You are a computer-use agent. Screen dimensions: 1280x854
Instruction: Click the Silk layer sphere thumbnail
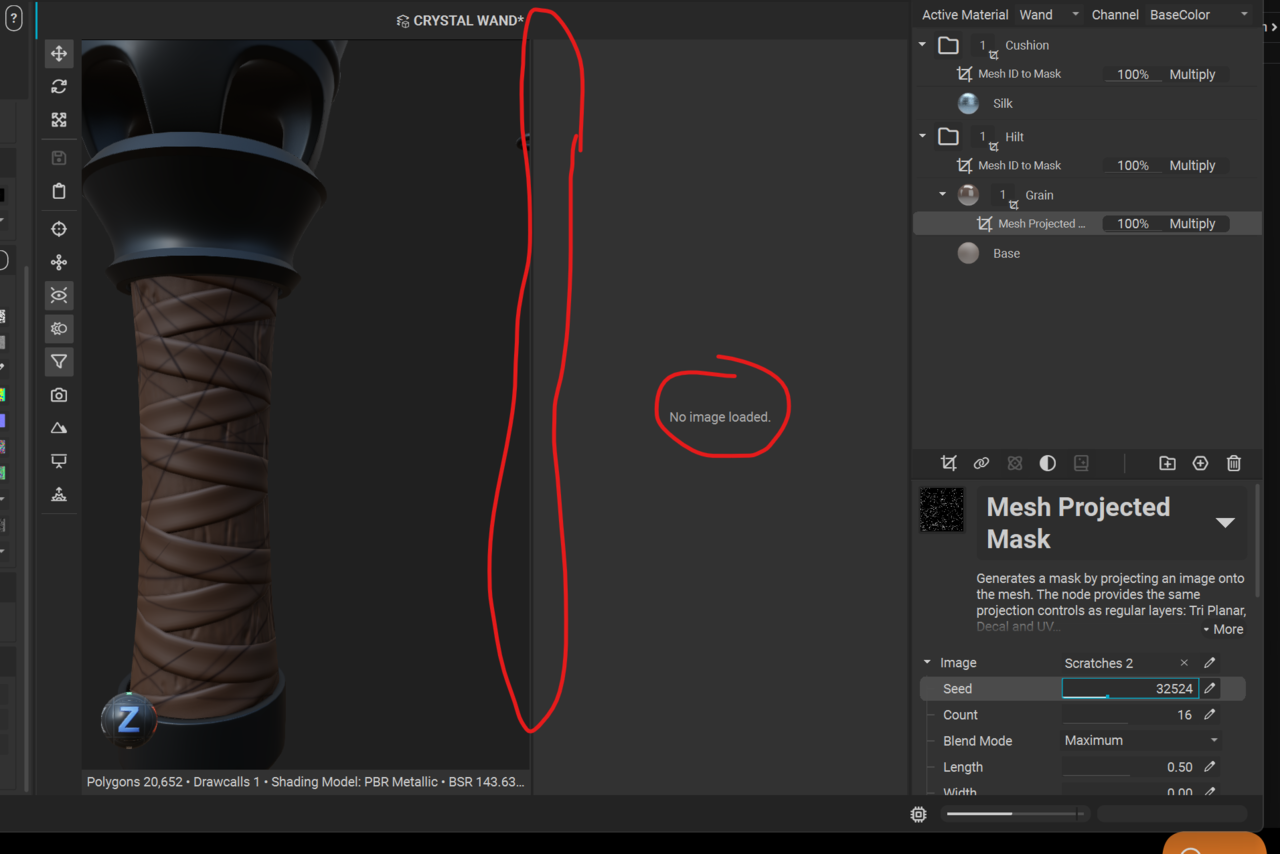tap(968, 103)
